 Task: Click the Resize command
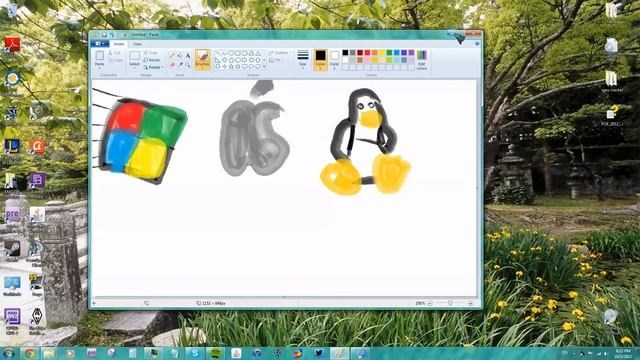(152, 60)
